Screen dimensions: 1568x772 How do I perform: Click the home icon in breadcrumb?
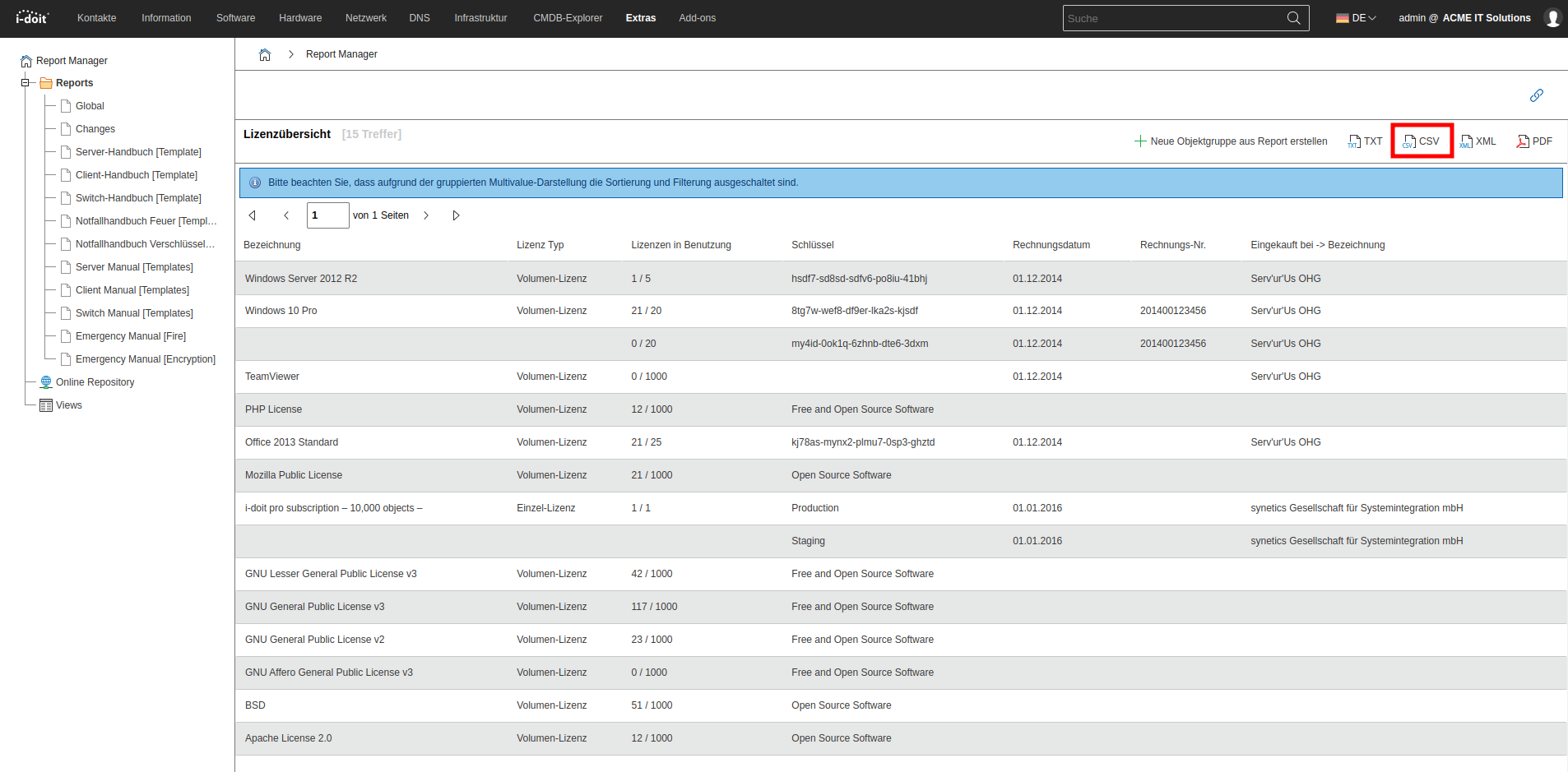[265, 54]
